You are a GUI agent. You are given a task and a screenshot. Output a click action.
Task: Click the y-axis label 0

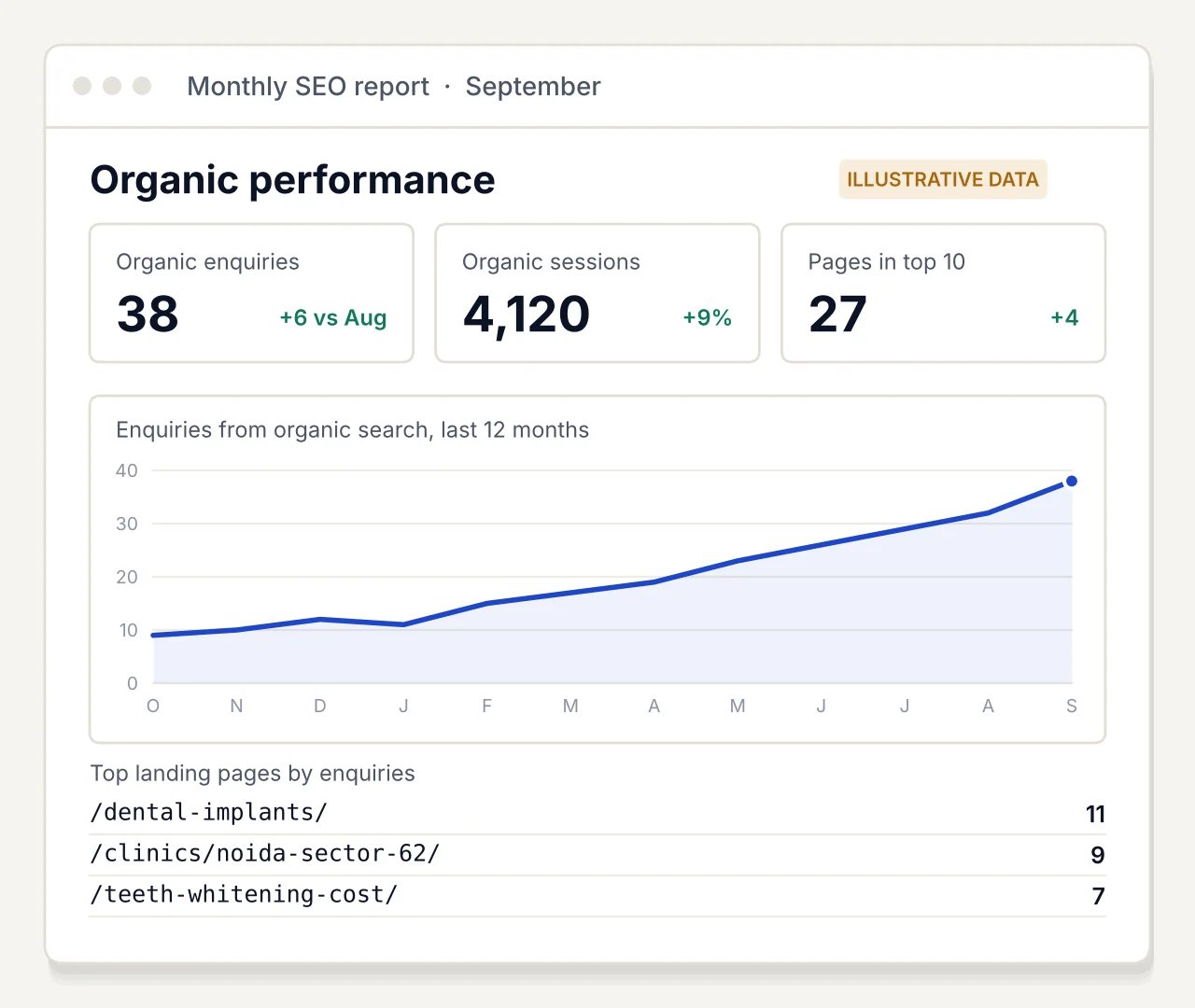pos(133,684)
